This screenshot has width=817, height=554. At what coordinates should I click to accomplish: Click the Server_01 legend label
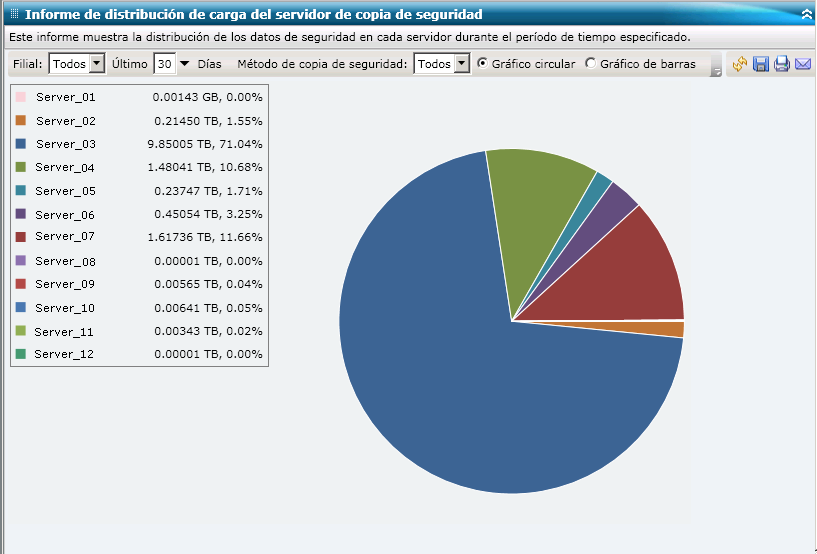pos(66,97)
